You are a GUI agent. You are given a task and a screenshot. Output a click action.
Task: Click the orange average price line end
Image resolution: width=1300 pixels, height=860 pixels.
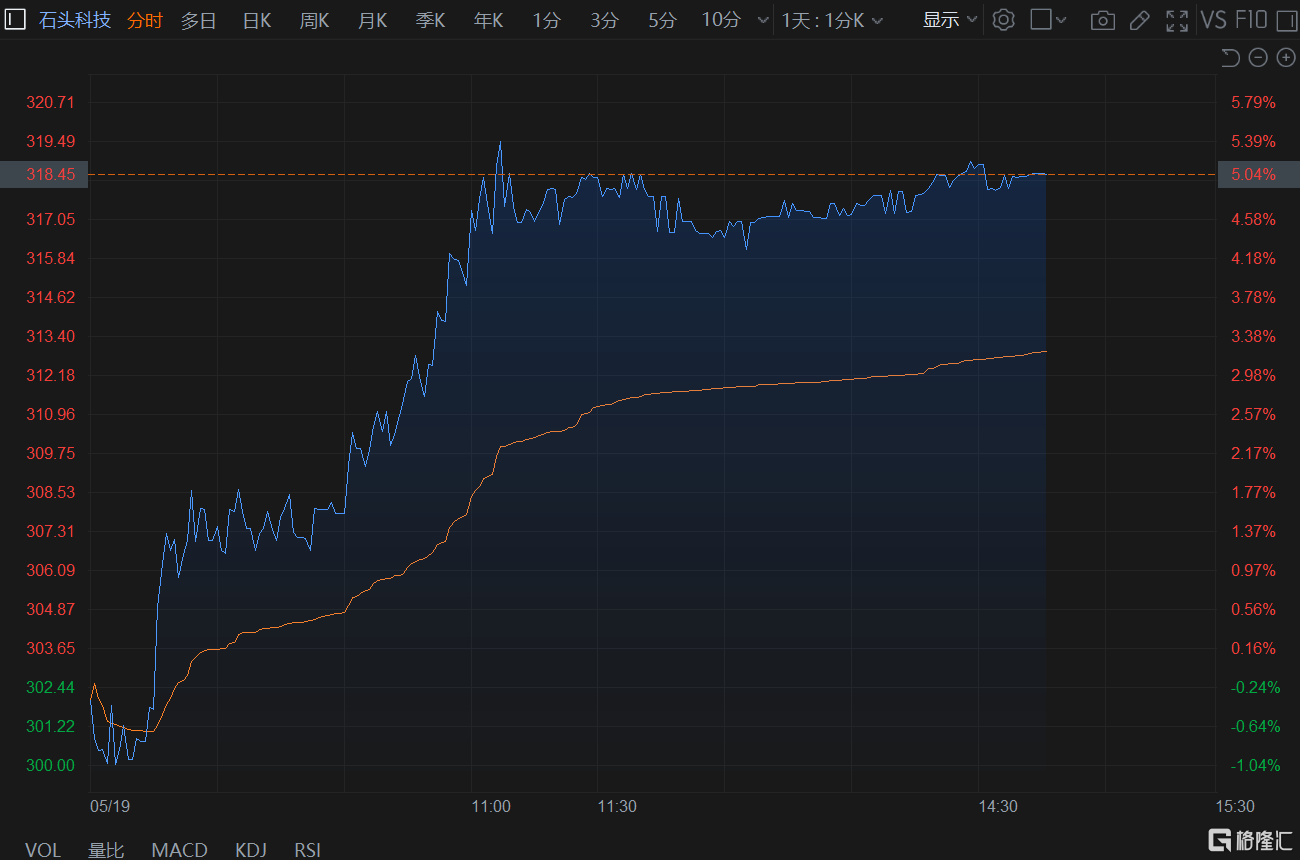tap(1045, 351)
